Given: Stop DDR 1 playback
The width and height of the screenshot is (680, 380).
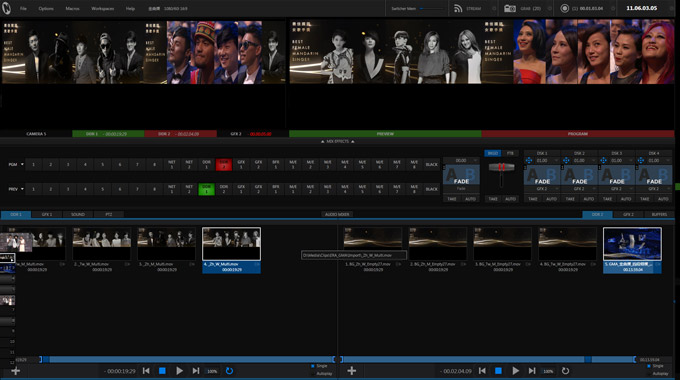Looking at the screenshot, I should click(162, 371).
